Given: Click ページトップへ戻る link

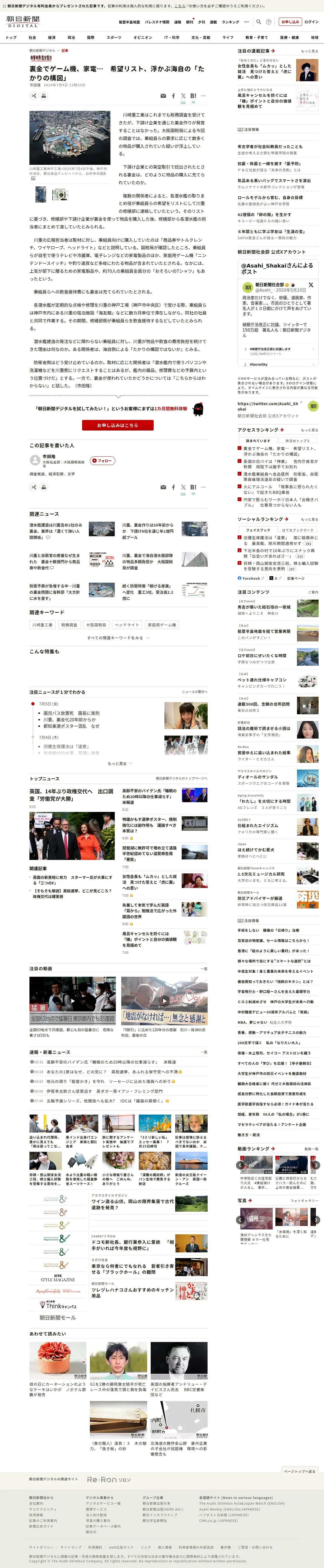Looking at the screenshot, I should click(x=300, y=1471).
